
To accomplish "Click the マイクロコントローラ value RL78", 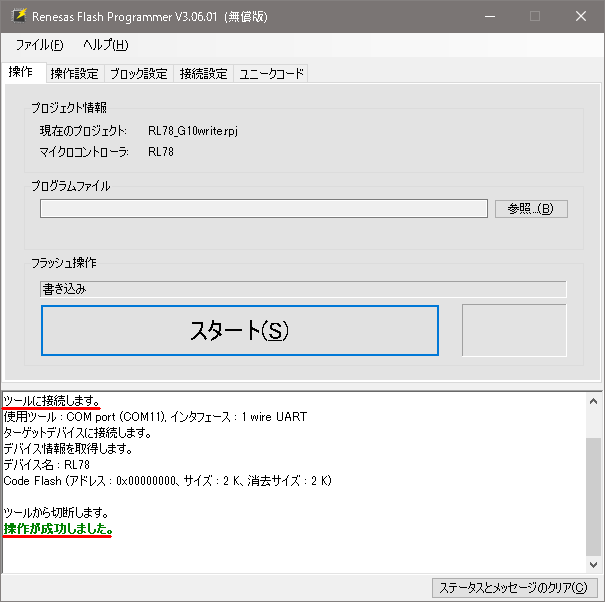I will coord(161,152).
